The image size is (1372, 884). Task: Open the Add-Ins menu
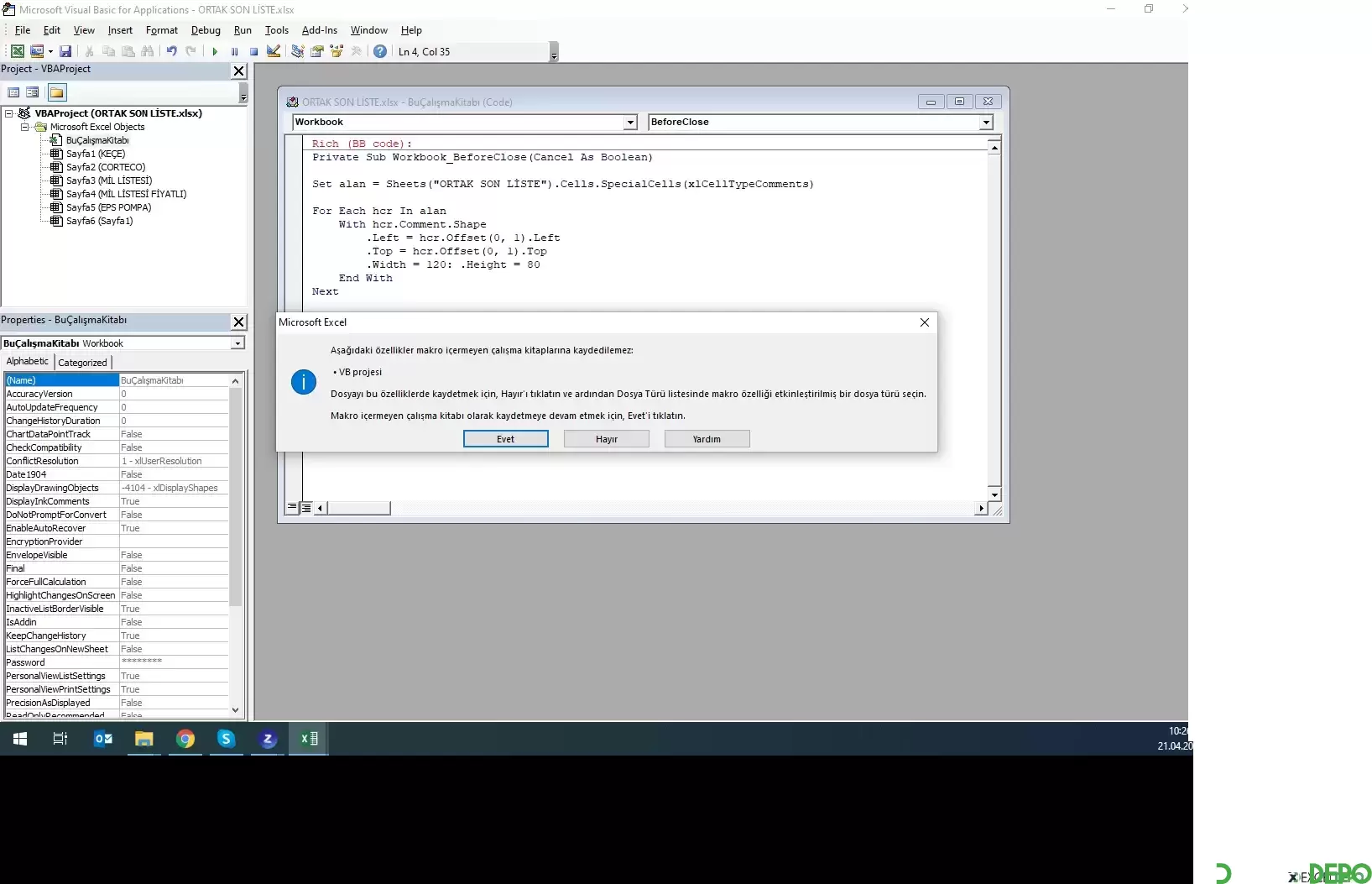320,30
